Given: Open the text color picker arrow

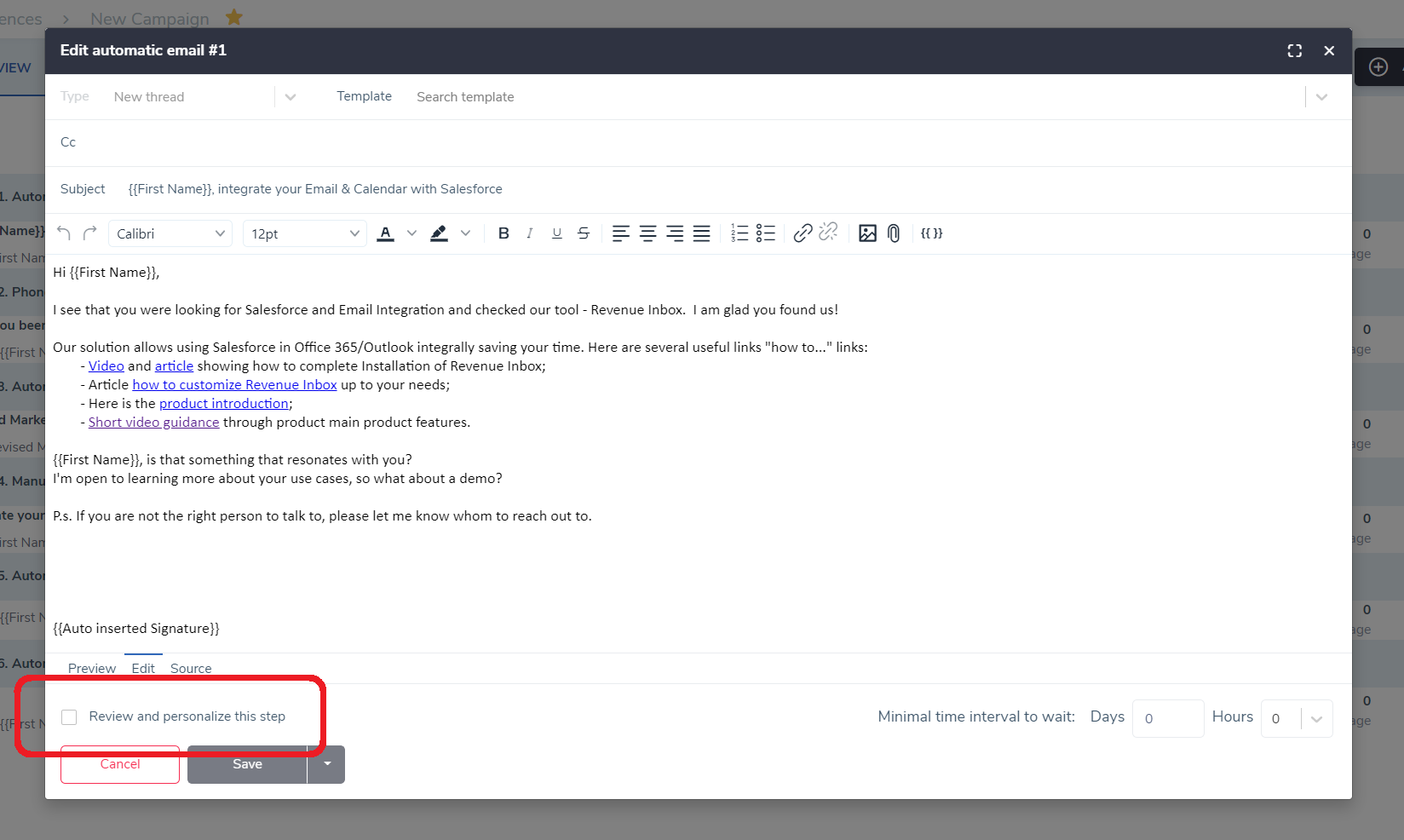Looking at the screenshot, I should pyautogui.click(x=411, y=233).
